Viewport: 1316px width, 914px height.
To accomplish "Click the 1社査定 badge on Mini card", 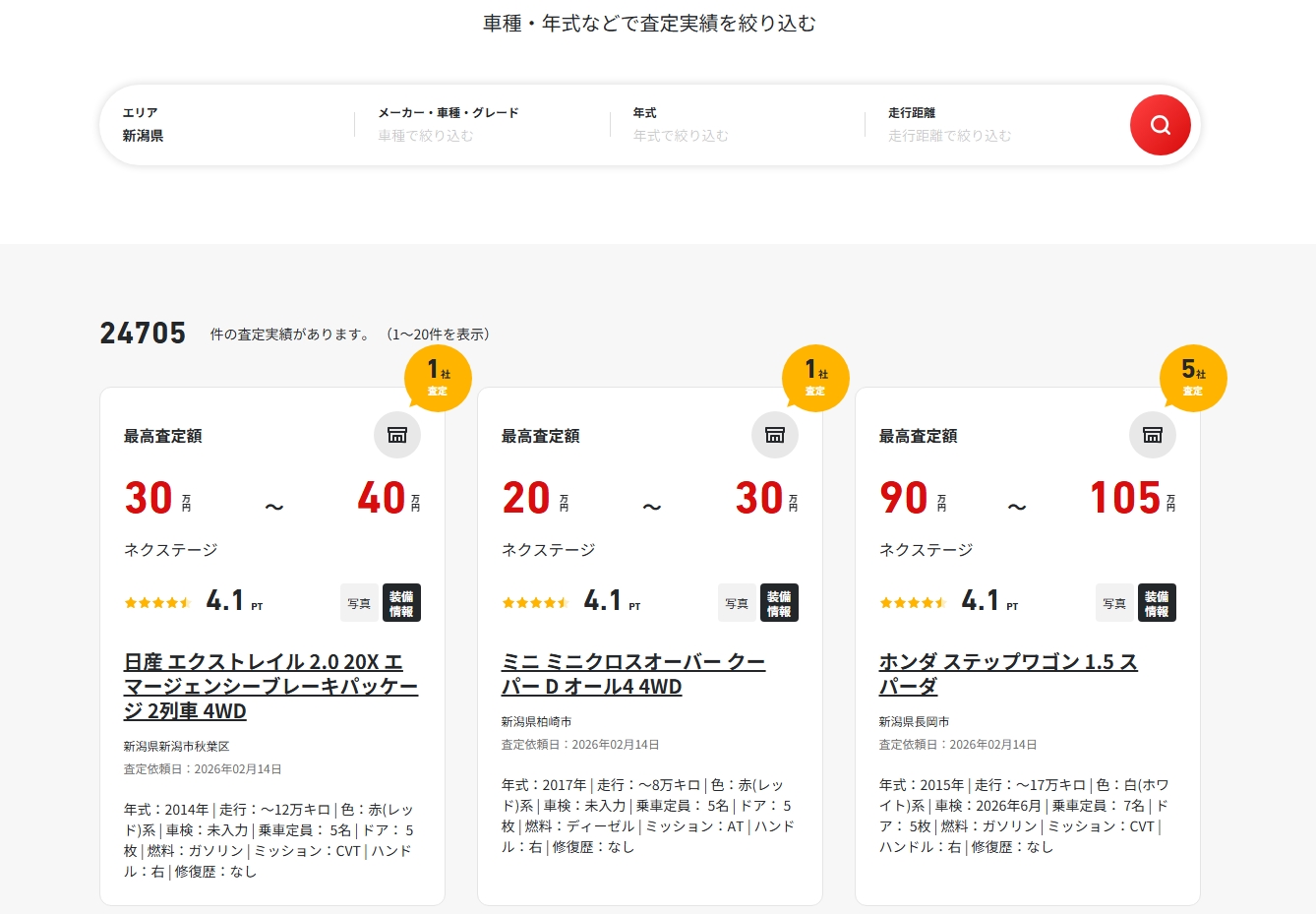I will pos(815,378).
